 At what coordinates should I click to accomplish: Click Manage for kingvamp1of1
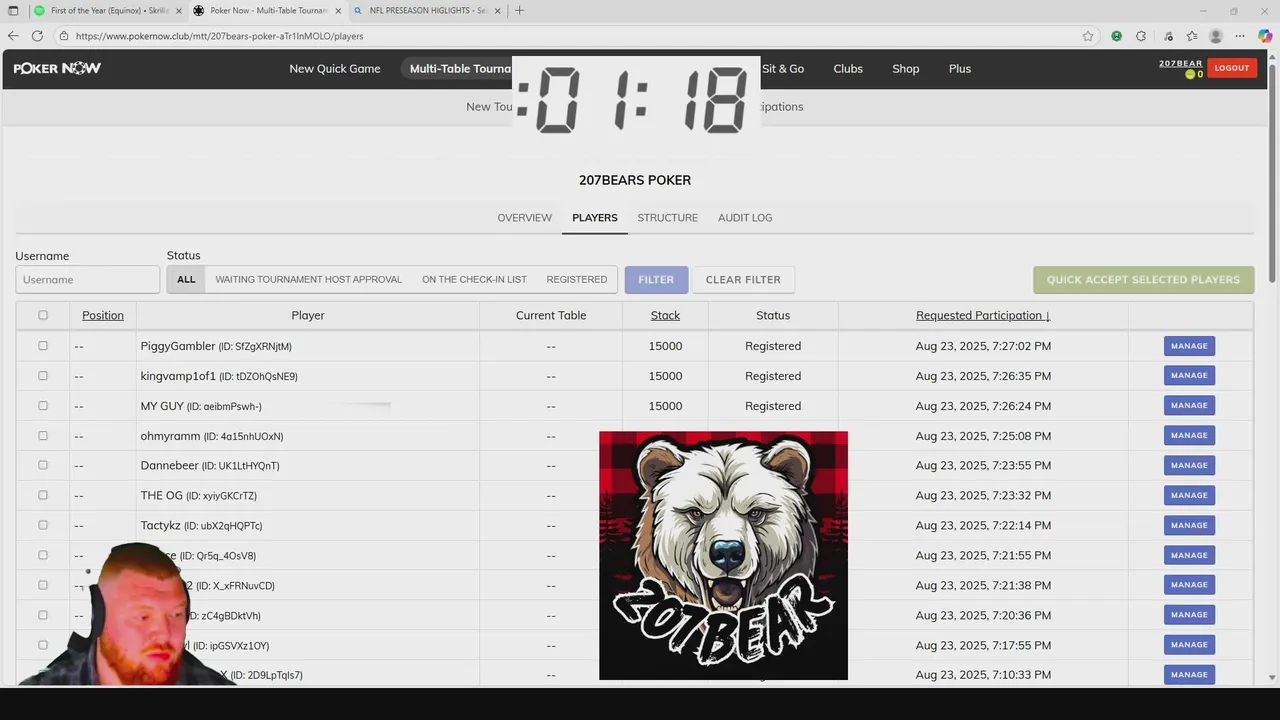[x=1189, y=376]
